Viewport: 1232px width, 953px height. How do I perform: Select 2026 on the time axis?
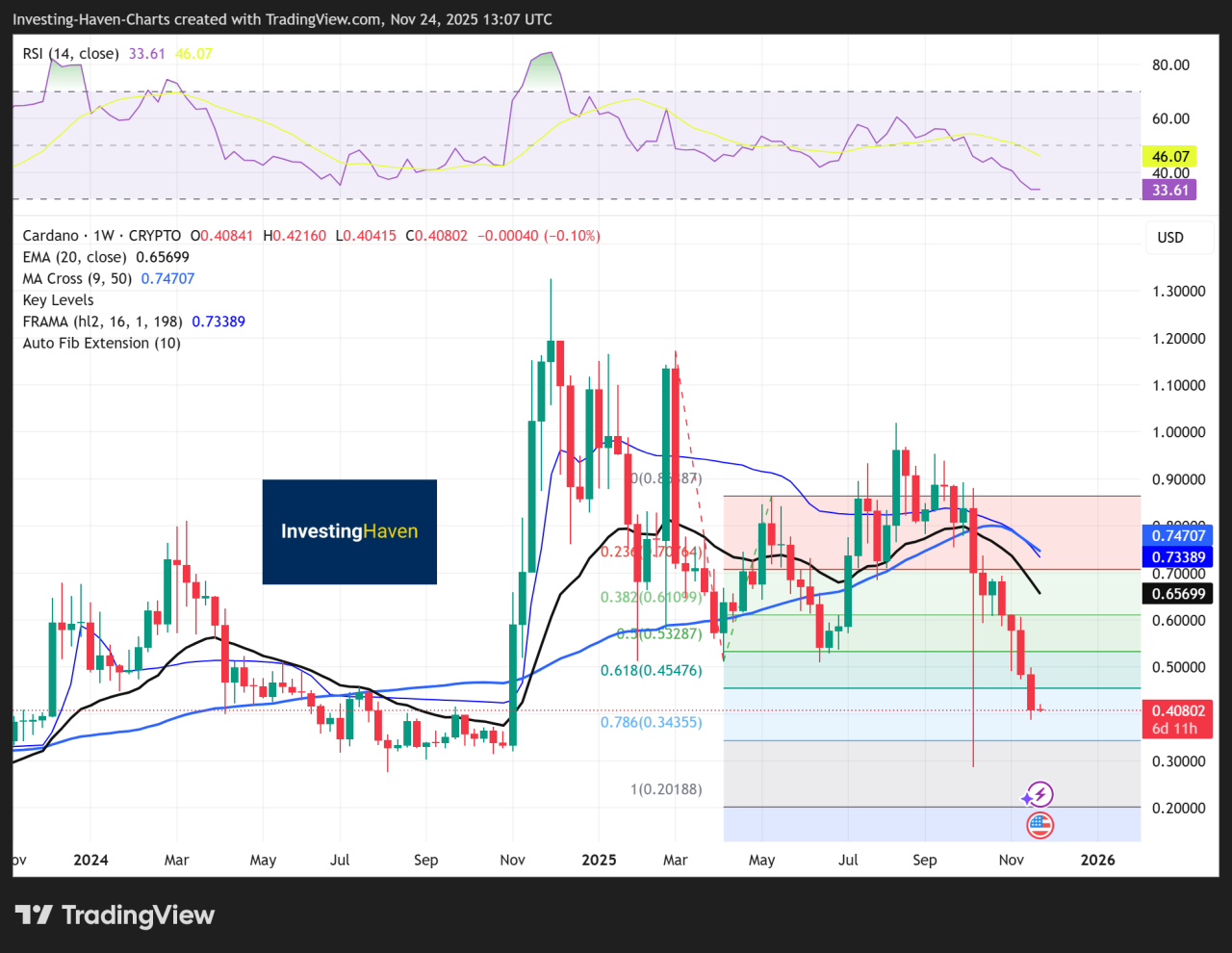pyautogui.click(x=1097, y=860)
